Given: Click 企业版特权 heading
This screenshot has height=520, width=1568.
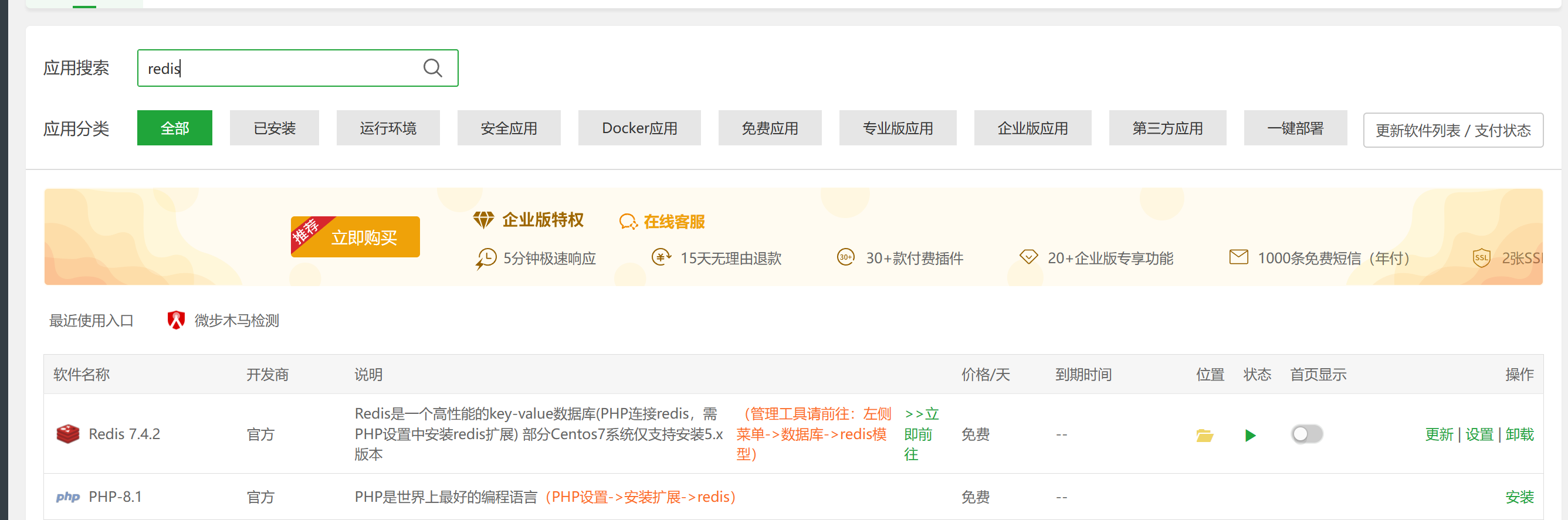Looking at the screenshot, I should coord(543,220).
